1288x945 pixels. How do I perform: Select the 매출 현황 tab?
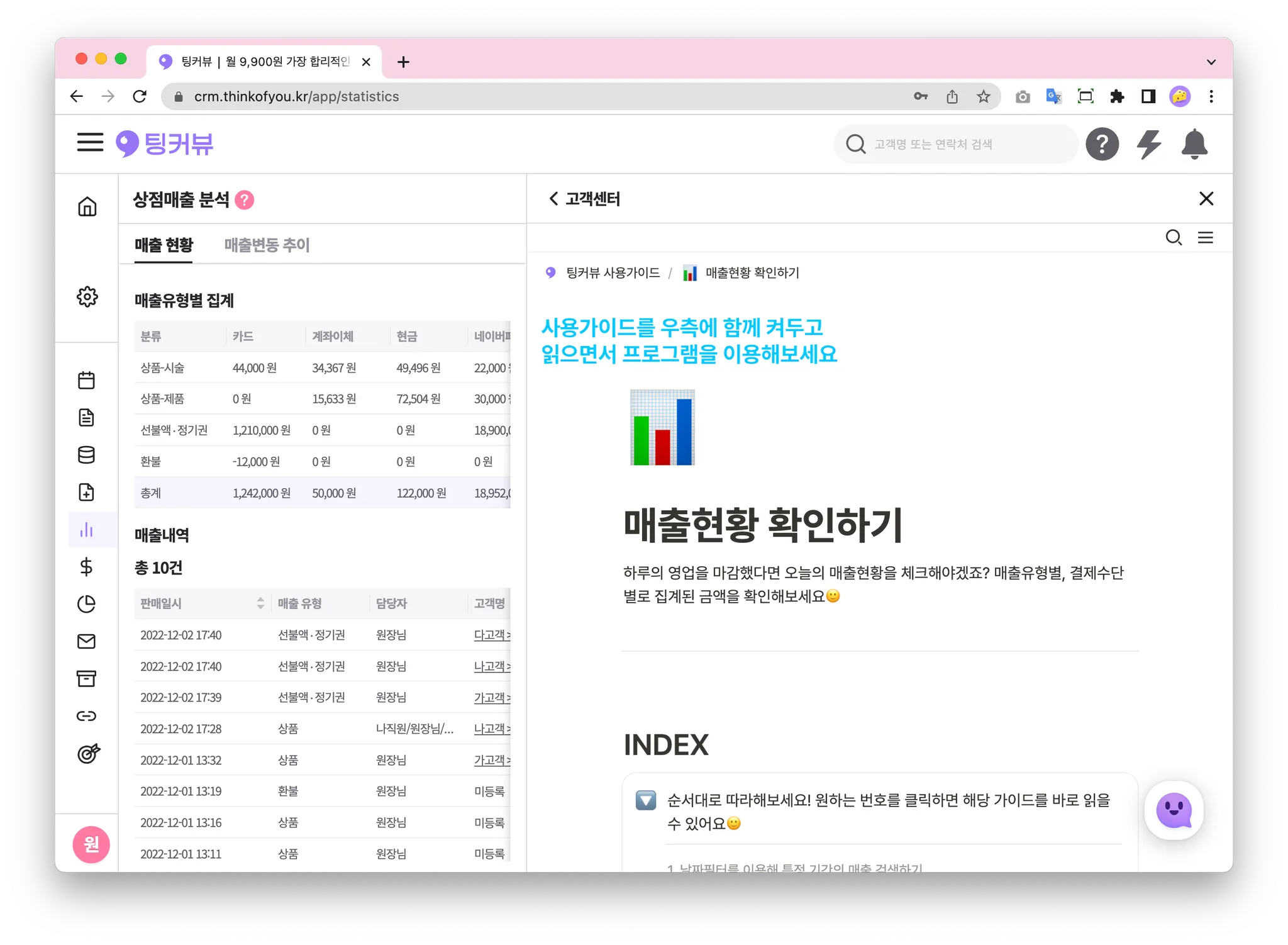point(164,245)
